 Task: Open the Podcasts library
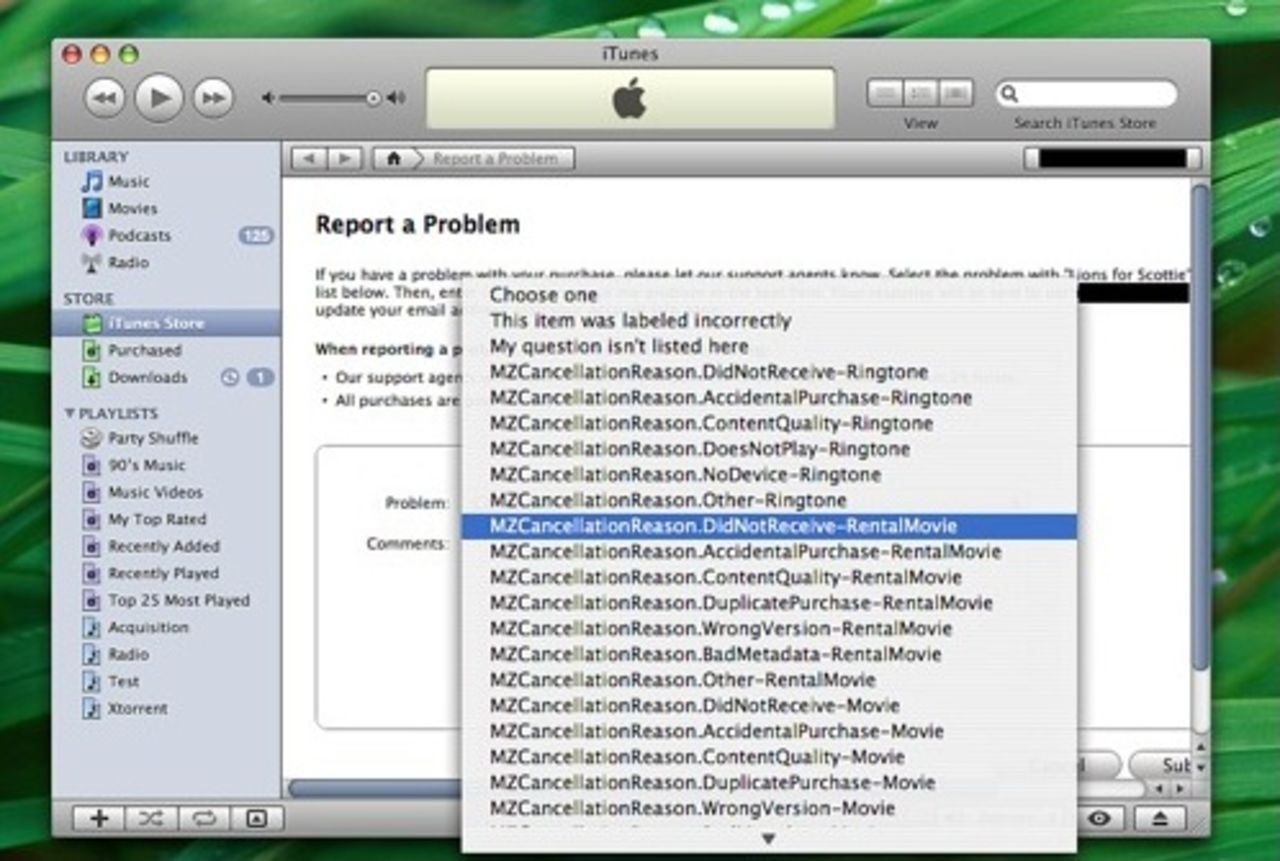[x=139, y=236]
